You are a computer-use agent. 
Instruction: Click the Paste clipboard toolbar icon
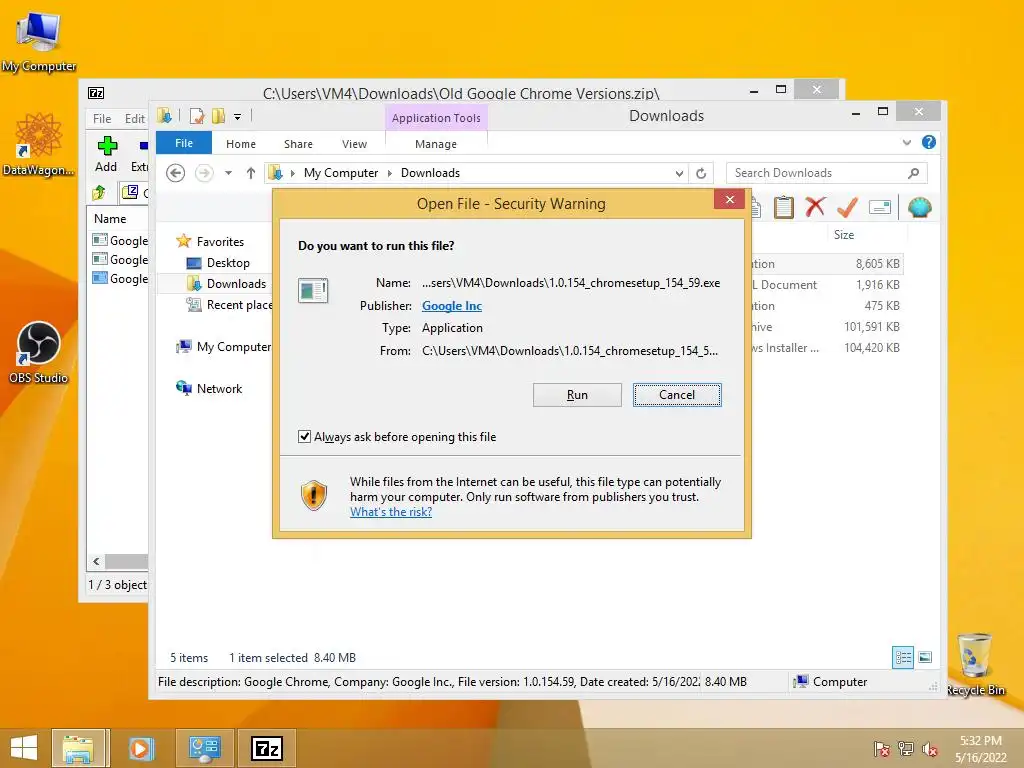click(x=783, y=208)
